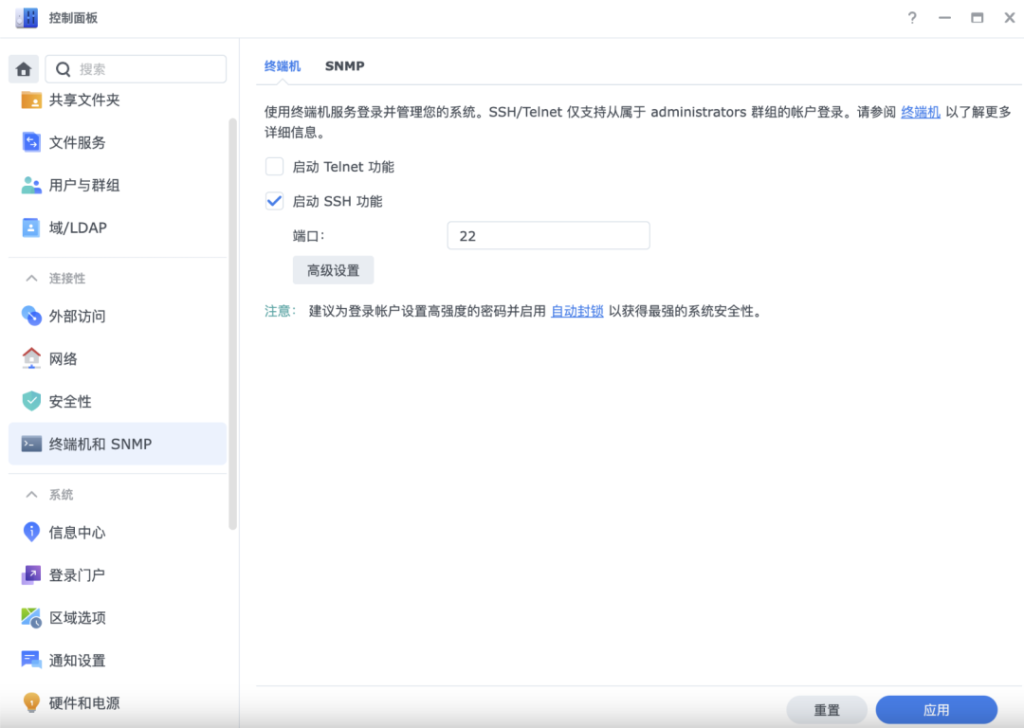1024x728 pixels.
Task: Select 用户与群组 users icon
Action: pyautogui.click(x=32, y=185)
